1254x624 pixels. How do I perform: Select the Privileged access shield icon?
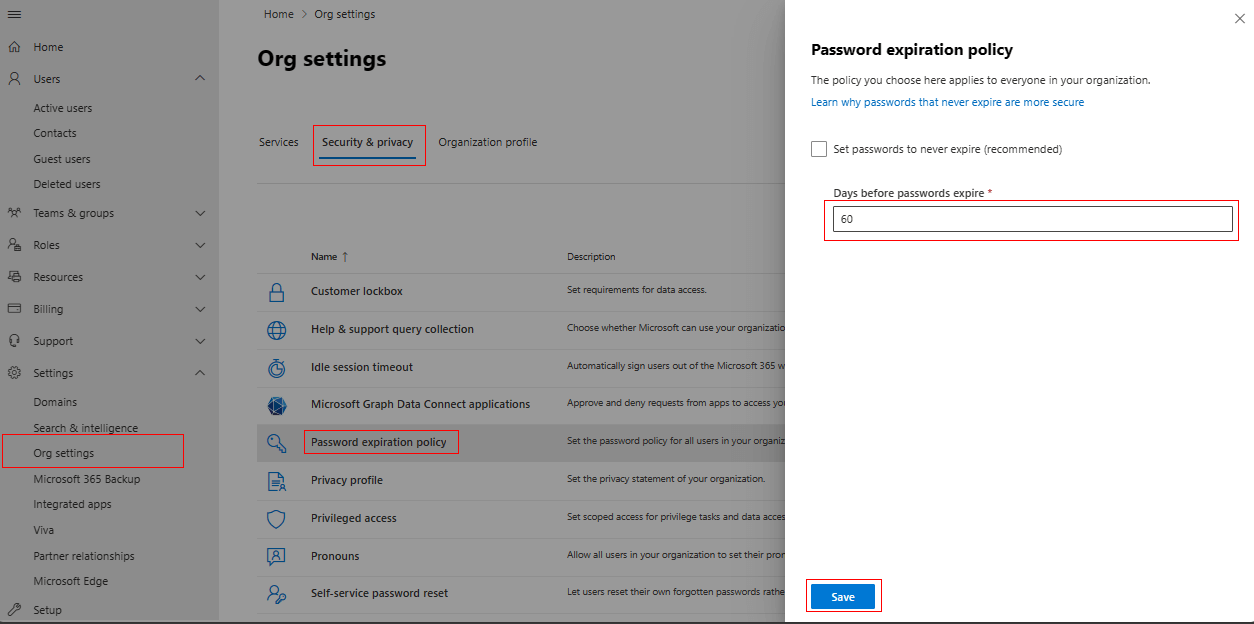click(x=276, y=518)
